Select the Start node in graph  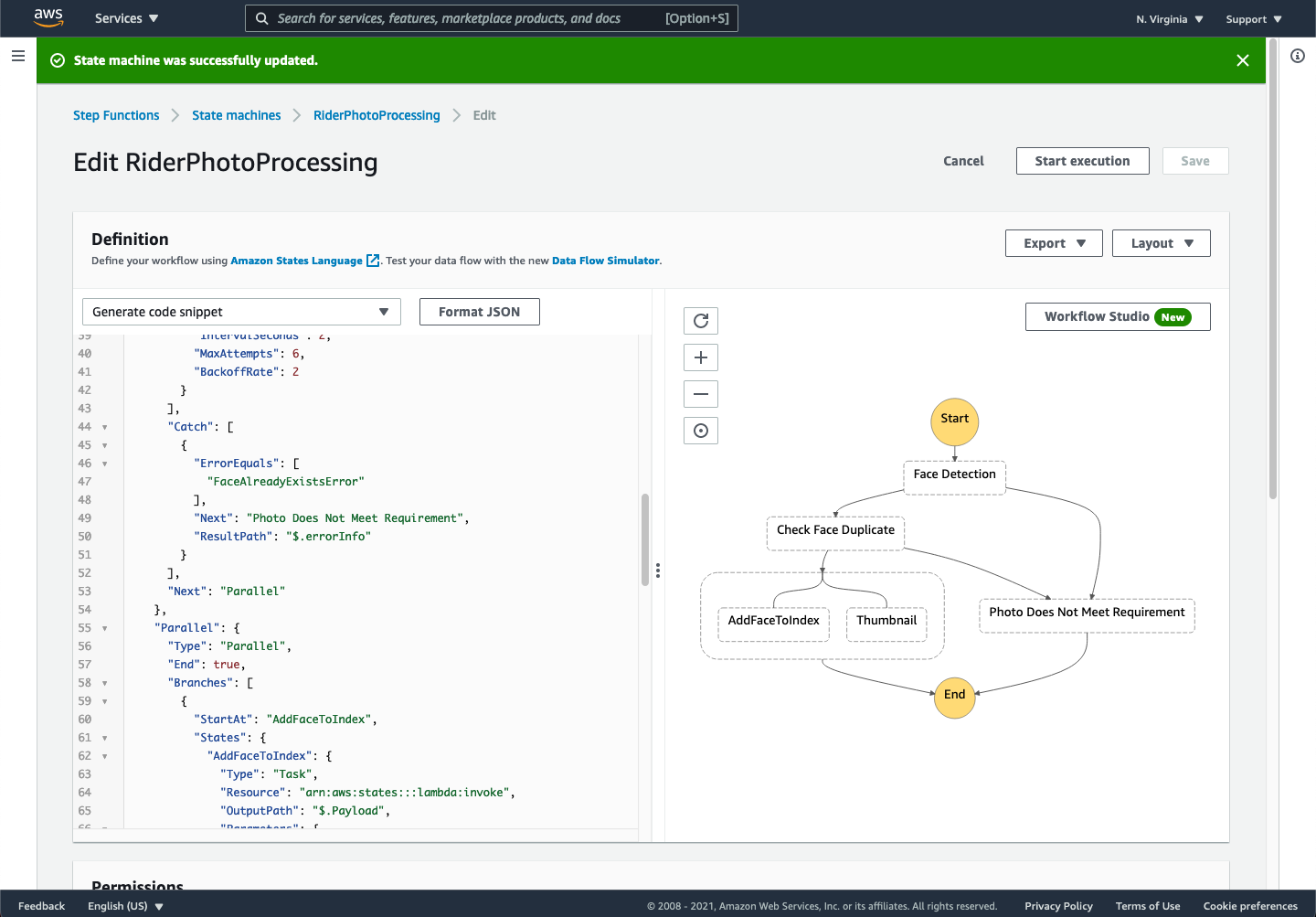[x=954, y=420]
